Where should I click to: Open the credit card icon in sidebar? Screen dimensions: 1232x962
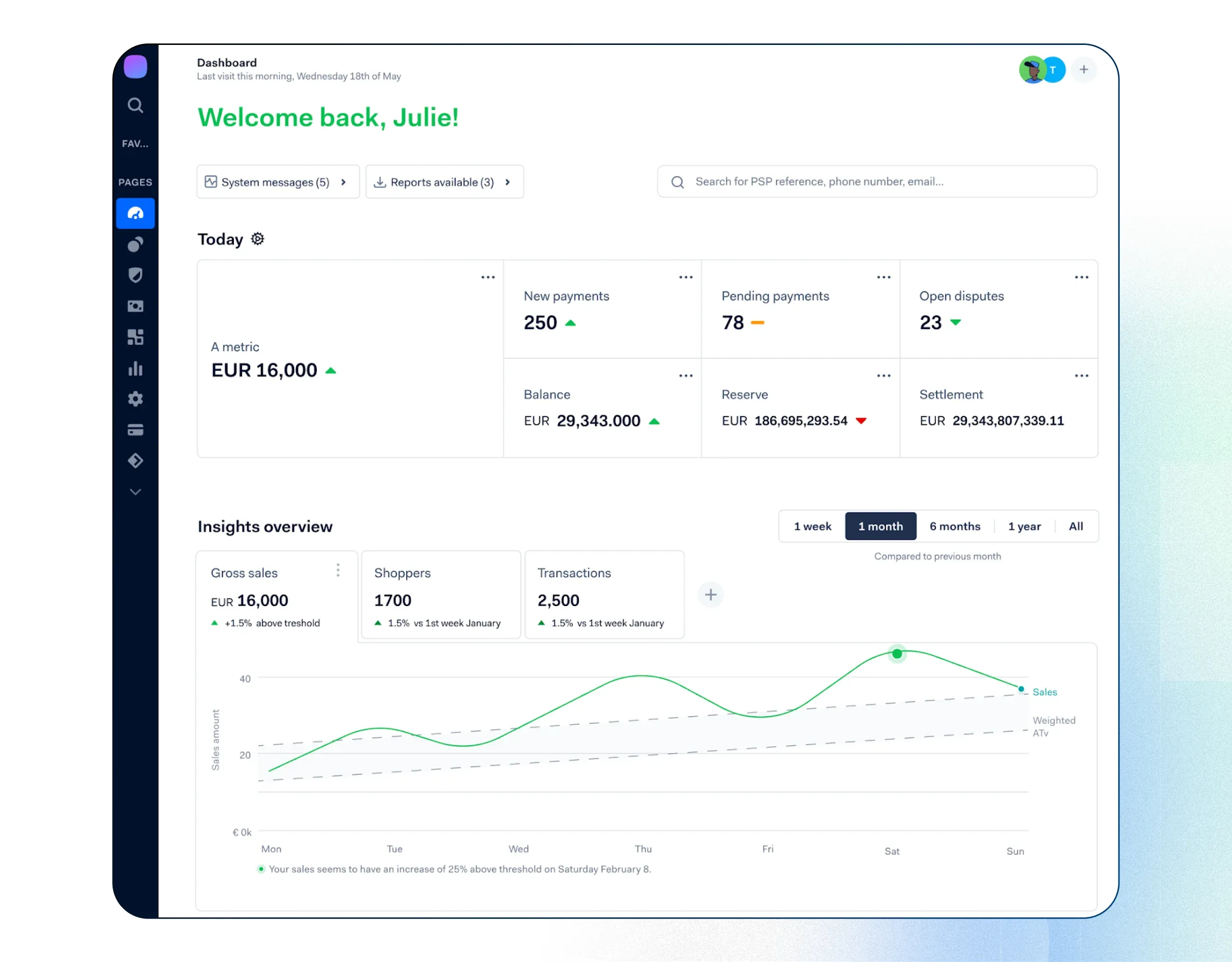pyautogui.click(x=135, y=430)
